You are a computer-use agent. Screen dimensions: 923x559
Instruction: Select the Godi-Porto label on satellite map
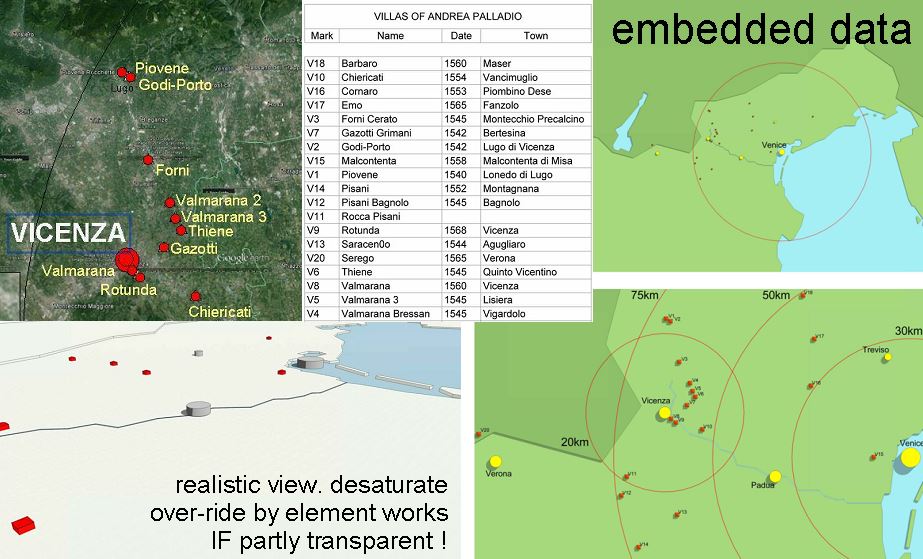pos(175,85)
